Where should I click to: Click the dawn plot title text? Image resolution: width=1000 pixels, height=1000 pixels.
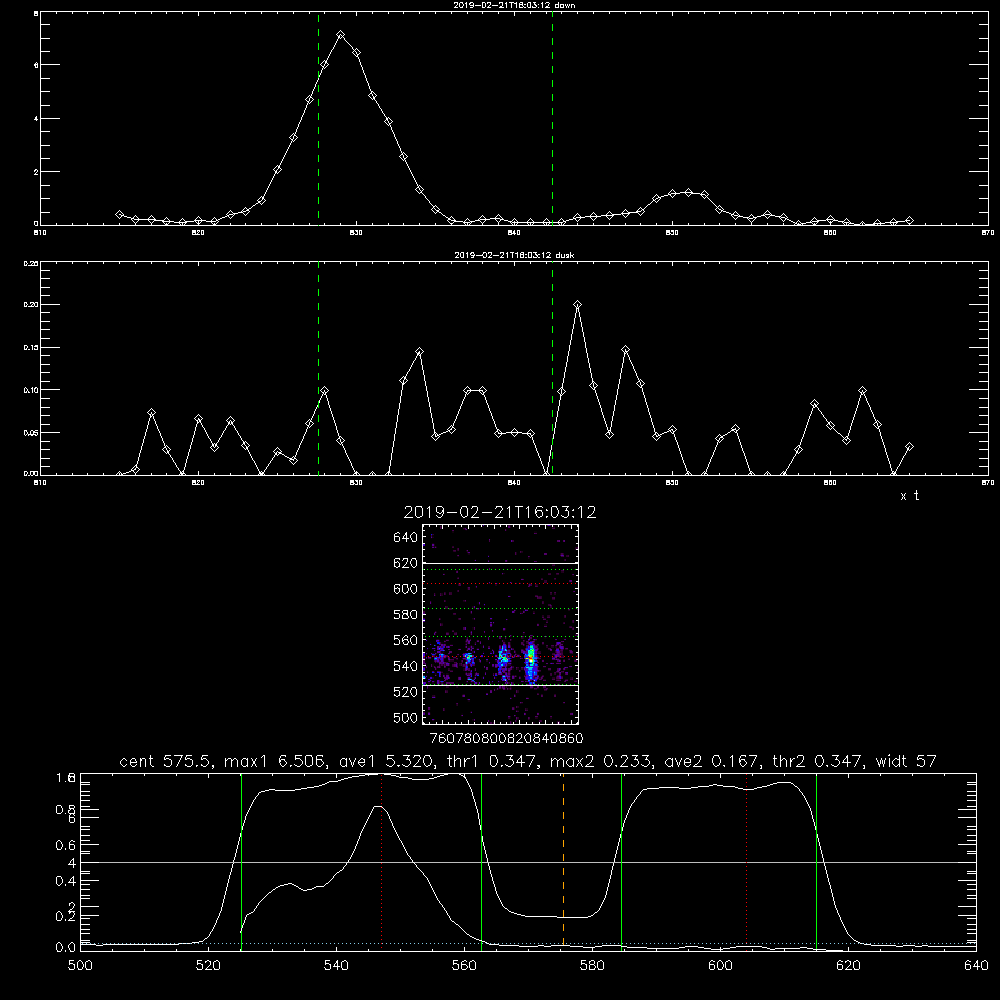point(514,5)
